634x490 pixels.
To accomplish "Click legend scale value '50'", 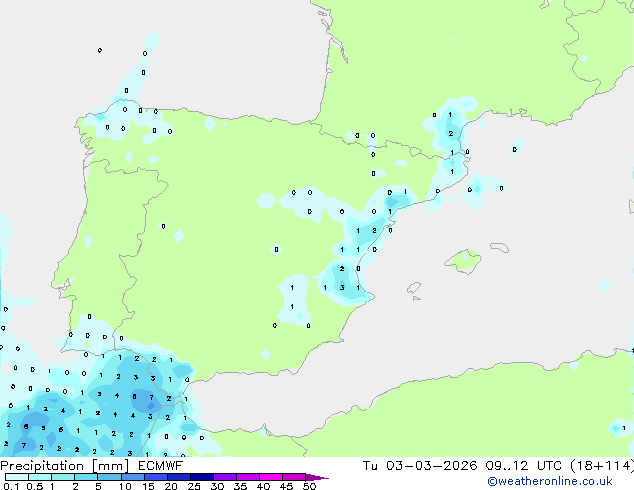I will (x=309, y=486).
